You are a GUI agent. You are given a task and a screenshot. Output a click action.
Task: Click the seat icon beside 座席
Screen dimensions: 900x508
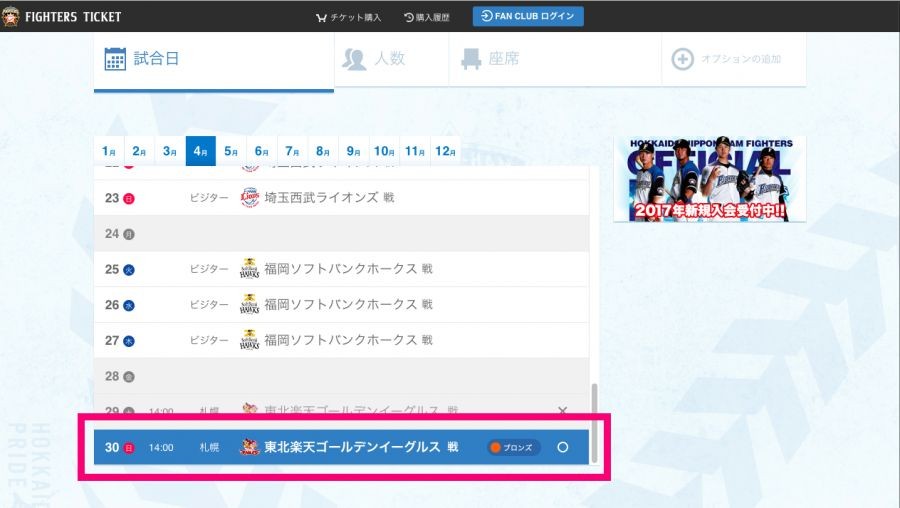(471, 59)
